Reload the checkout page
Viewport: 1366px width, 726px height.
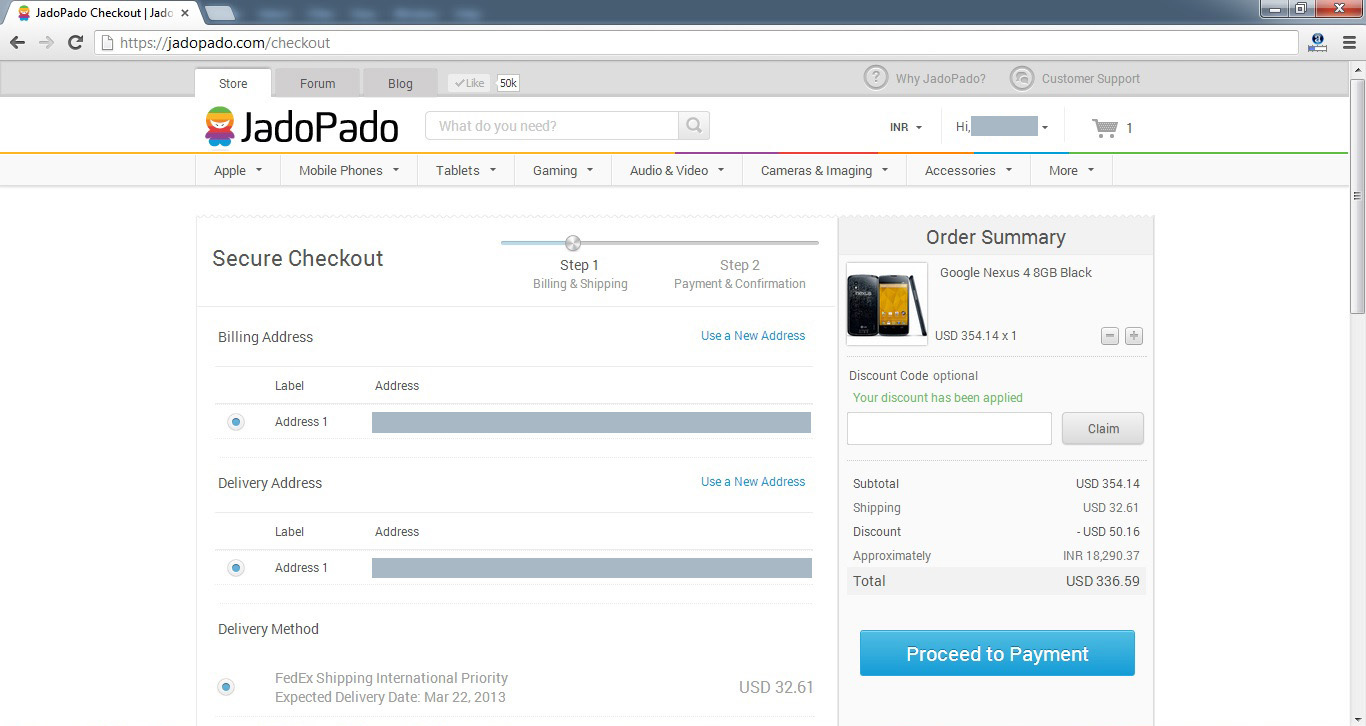tap(75, 43)
